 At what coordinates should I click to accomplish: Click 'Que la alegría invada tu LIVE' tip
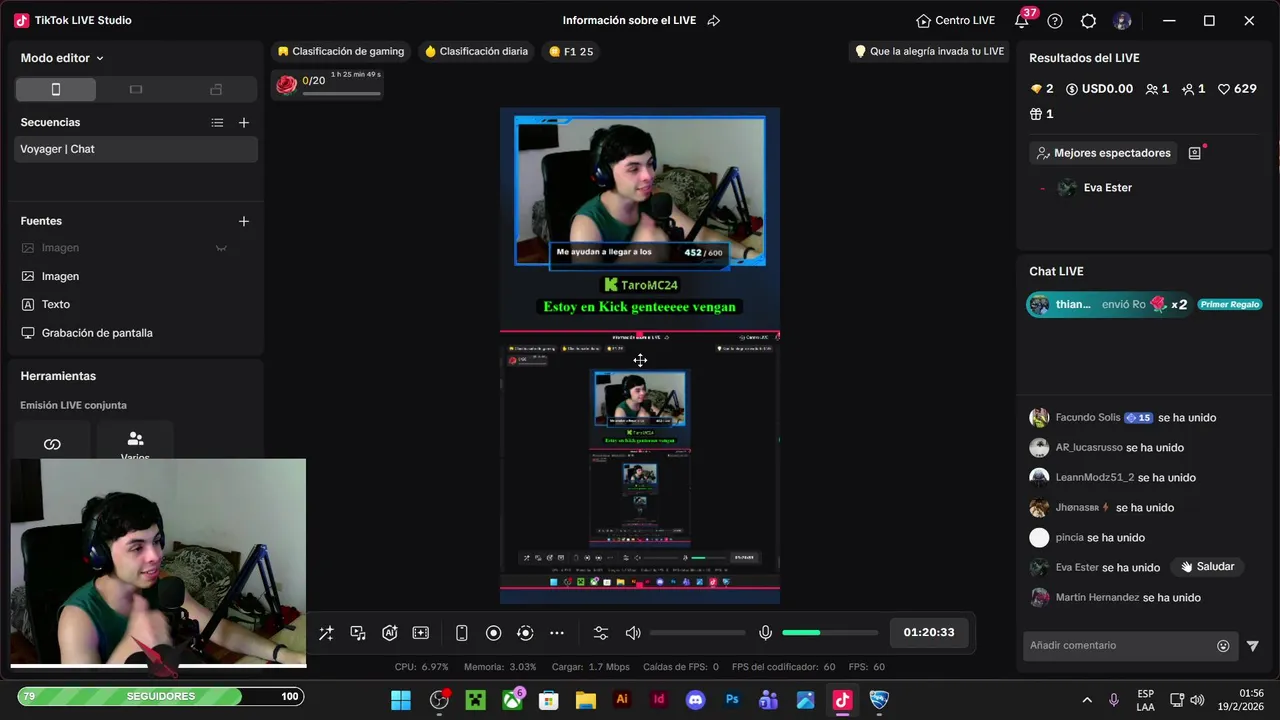tap(929, 51)
